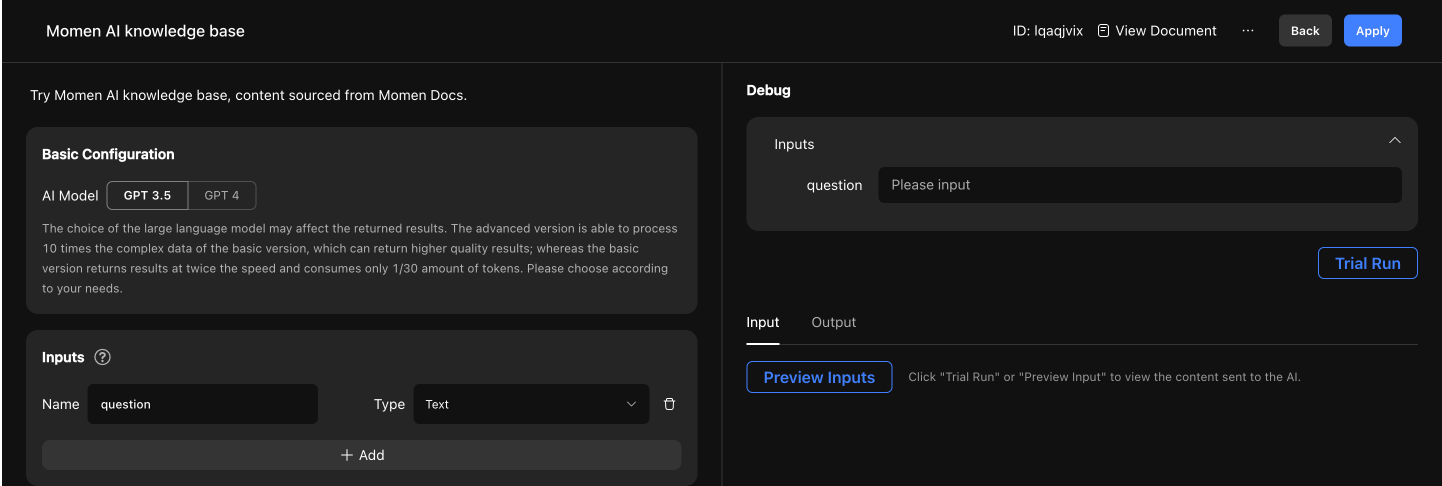Start a Trial Run
This screenshot has height=486, width=1442.
pos(1368,263)
